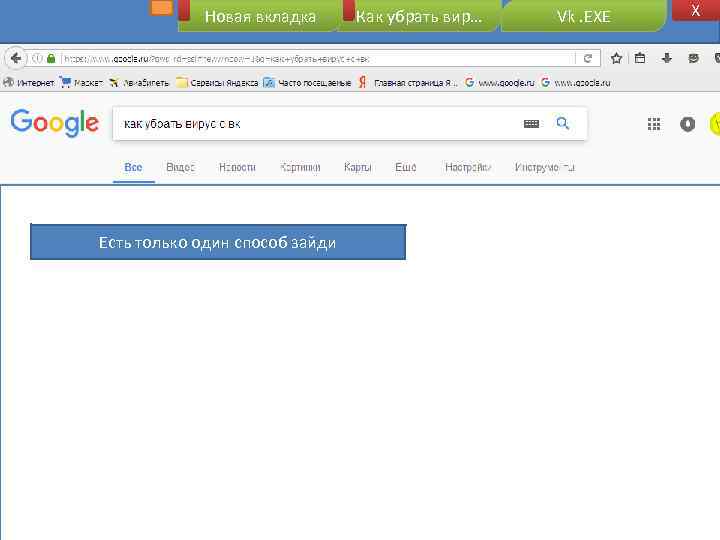Open the yellow Google account avatar
Image resolution: width=720 pixels, height=540 pixels.
[715, 124]
